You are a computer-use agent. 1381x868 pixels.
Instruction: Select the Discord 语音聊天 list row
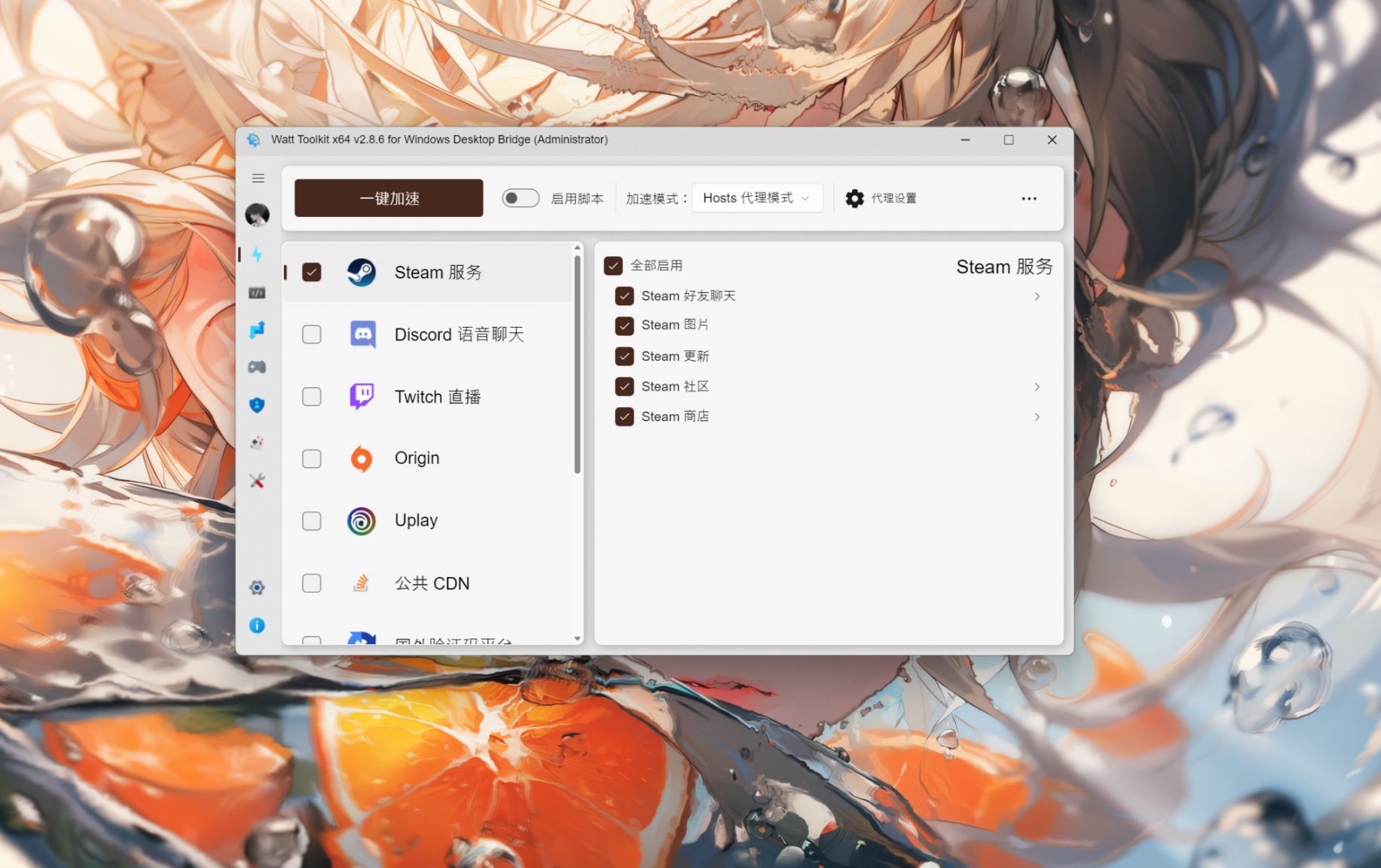point(428,334)
